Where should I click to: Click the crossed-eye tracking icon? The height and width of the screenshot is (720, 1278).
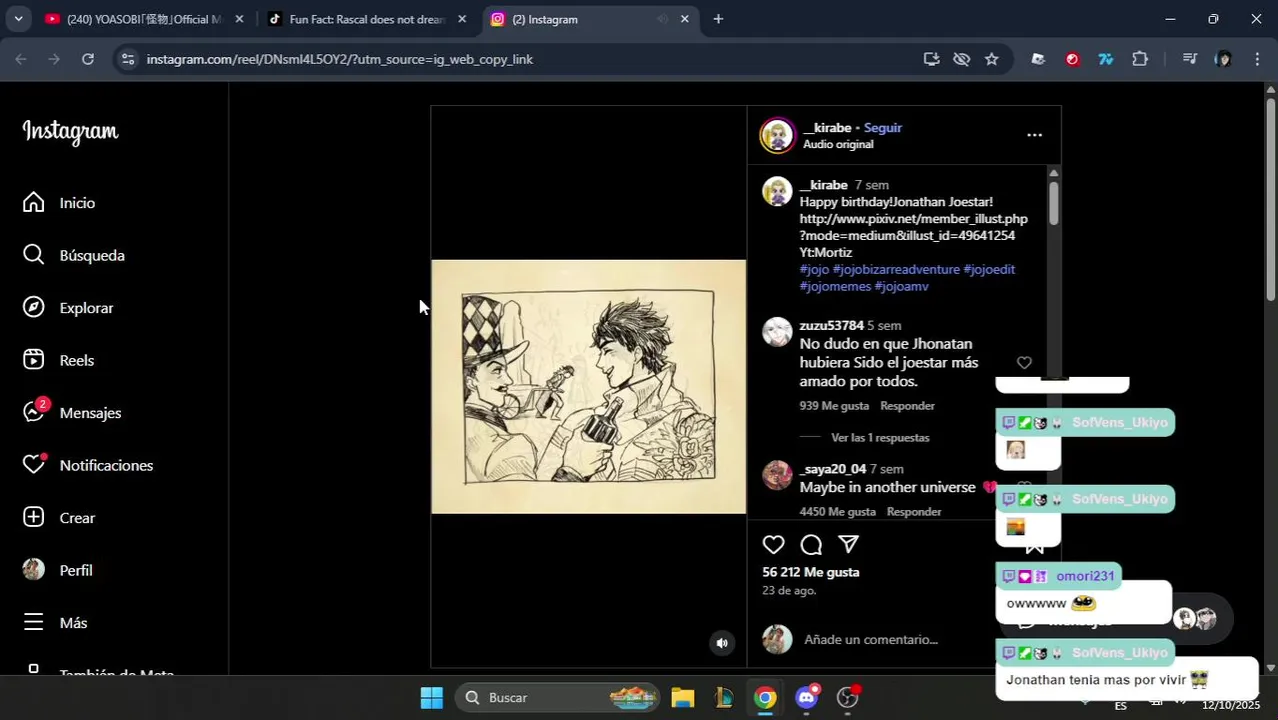(x=961, y=59)
